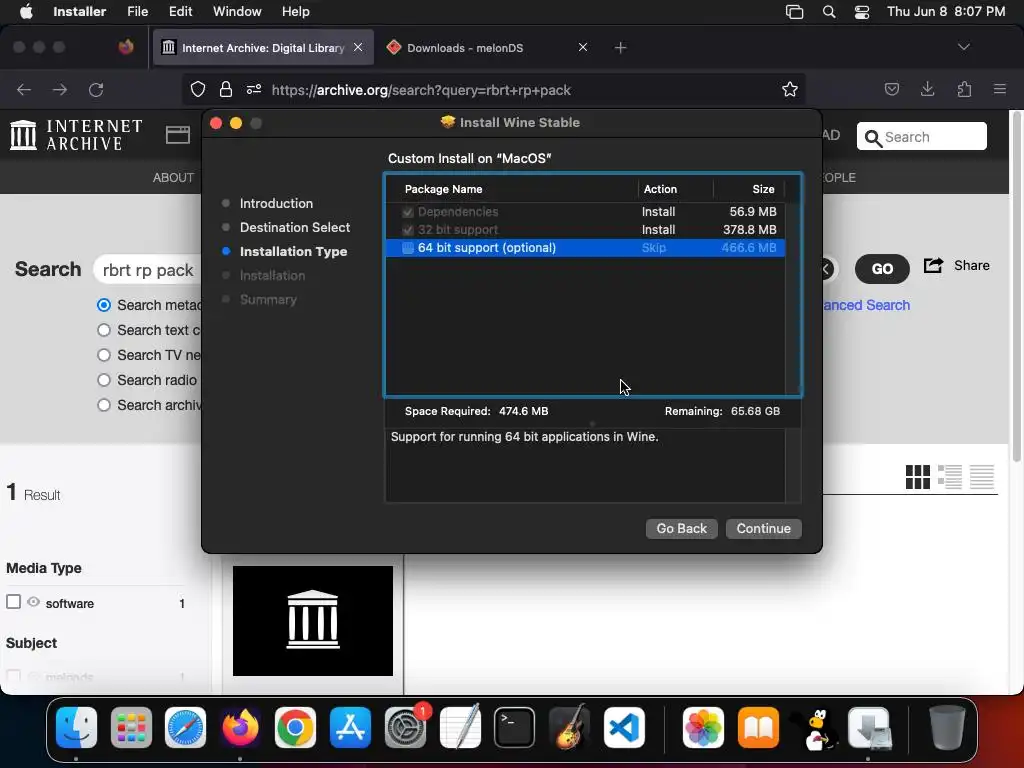Open the Installer app menu
1024x768 pixels.
coord(79,12)
